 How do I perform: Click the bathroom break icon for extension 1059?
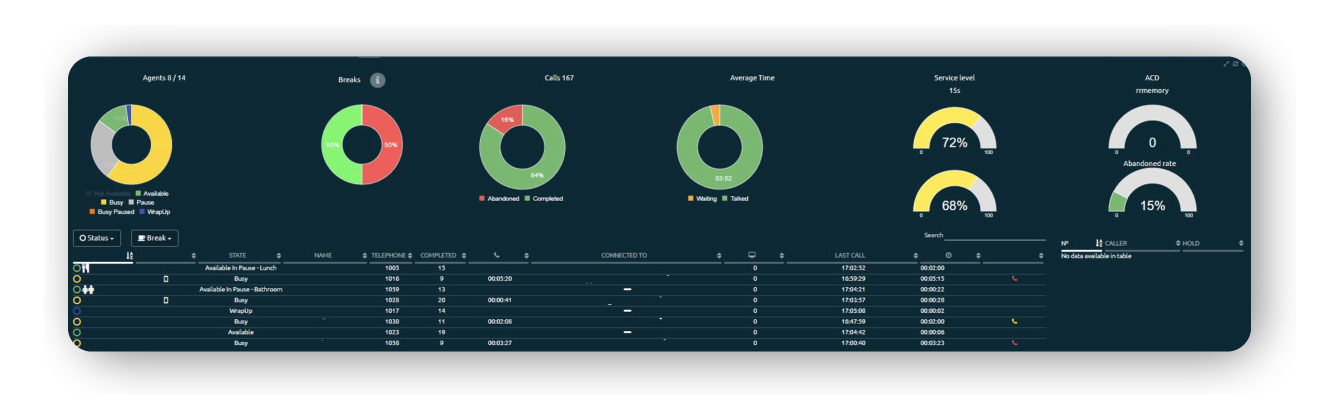tap(88, 290)
